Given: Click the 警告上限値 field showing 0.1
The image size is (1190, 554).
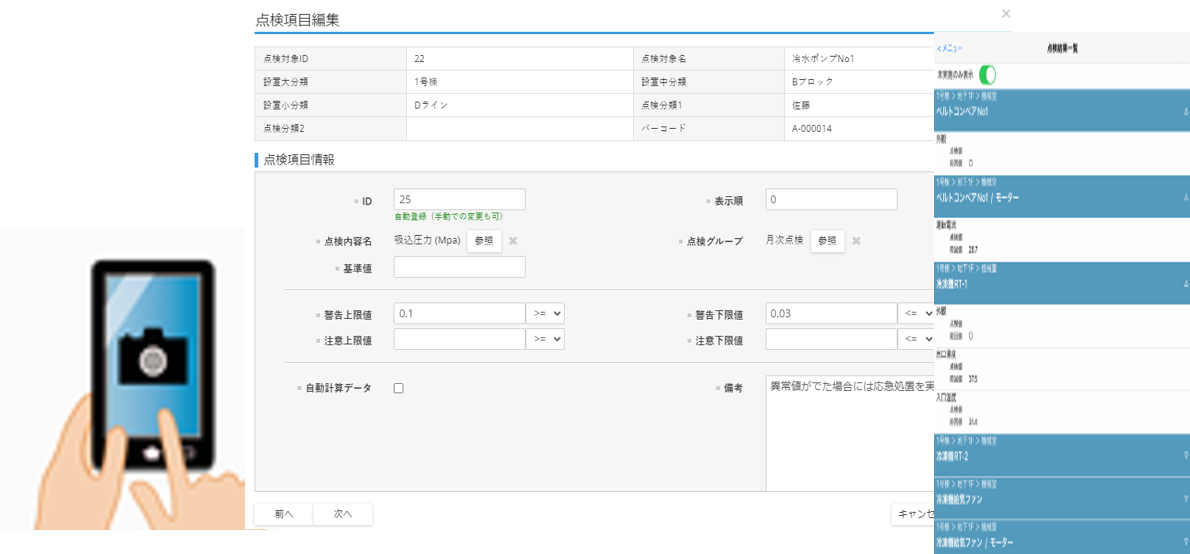Looking at the screenshot, I should click(x=460, y=313).
